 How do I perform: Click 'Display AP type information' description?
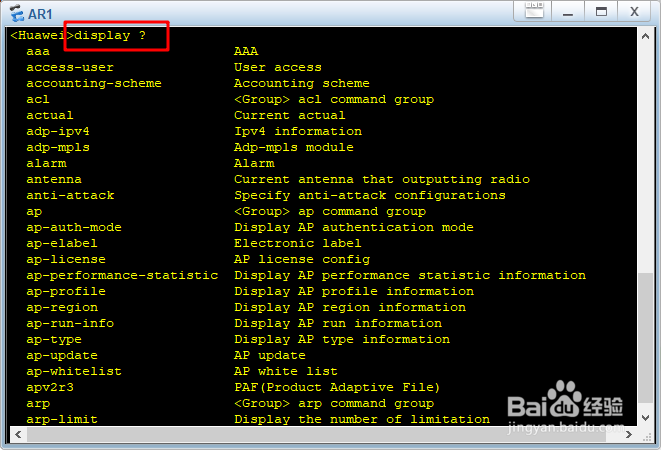click(x=342, y=340)
